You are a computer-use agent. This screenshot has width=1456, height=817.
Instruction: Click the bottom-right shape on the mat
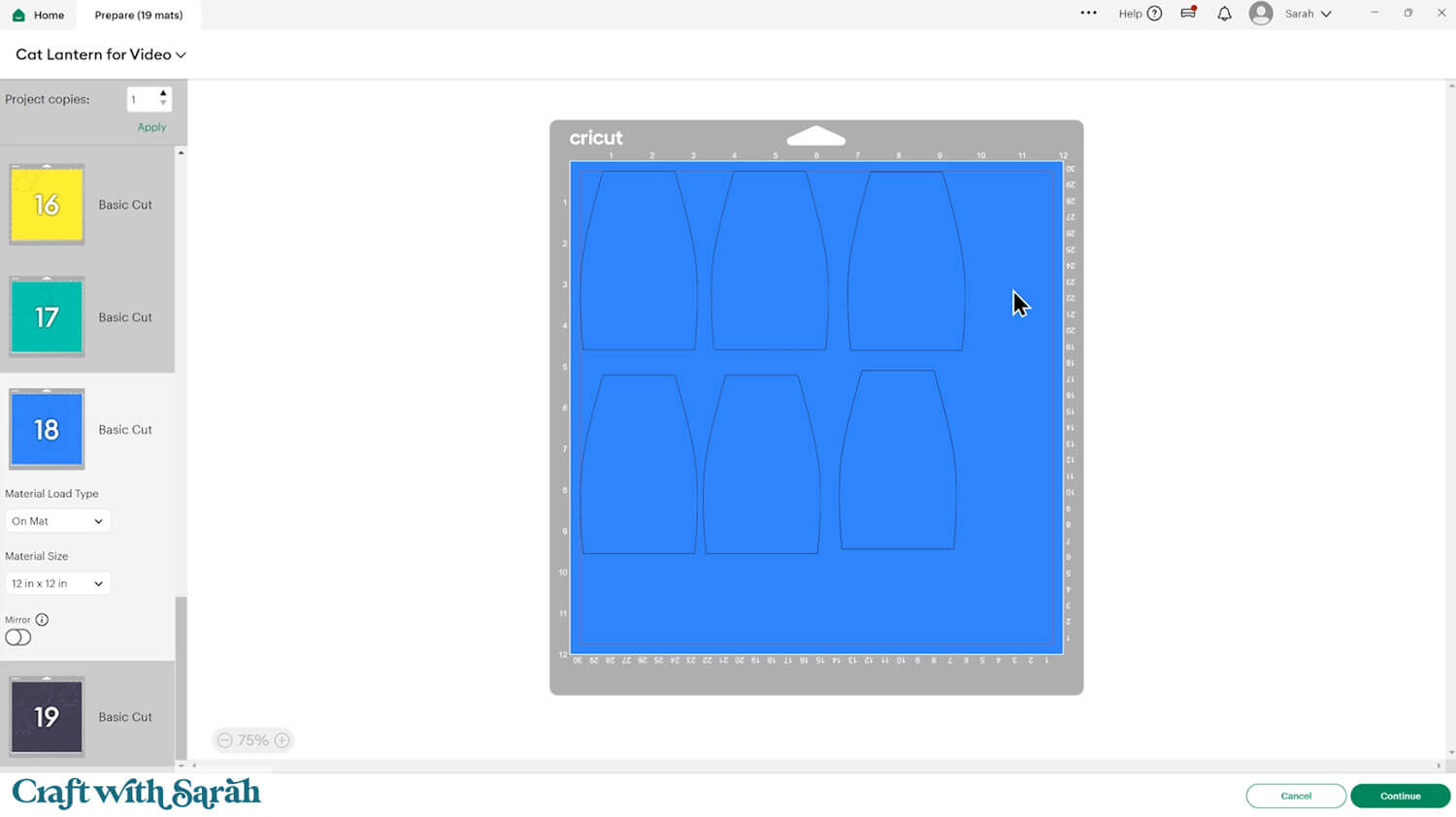[x=898, y=459]
